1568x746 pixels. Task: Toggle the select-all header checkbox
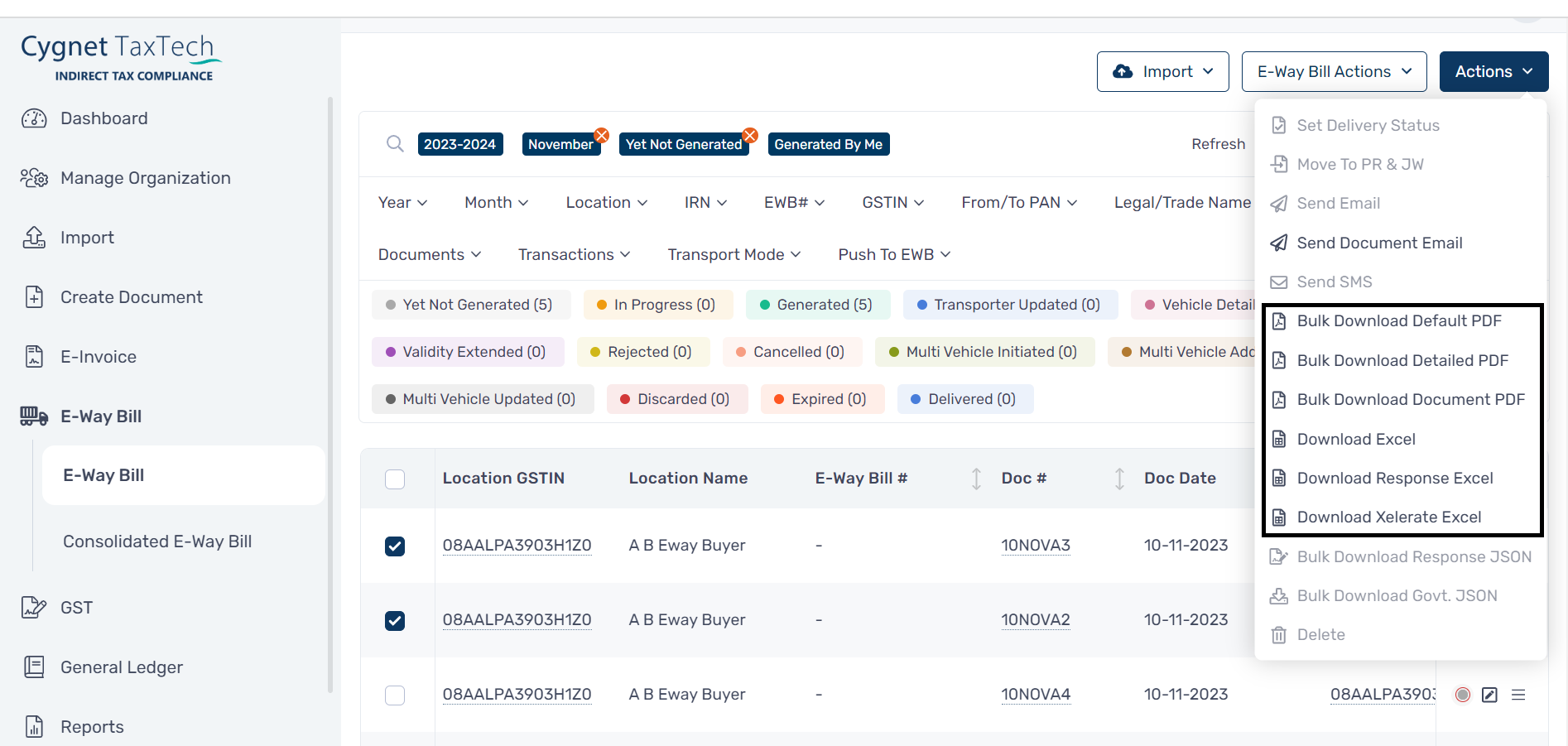[x=395, y=479]
